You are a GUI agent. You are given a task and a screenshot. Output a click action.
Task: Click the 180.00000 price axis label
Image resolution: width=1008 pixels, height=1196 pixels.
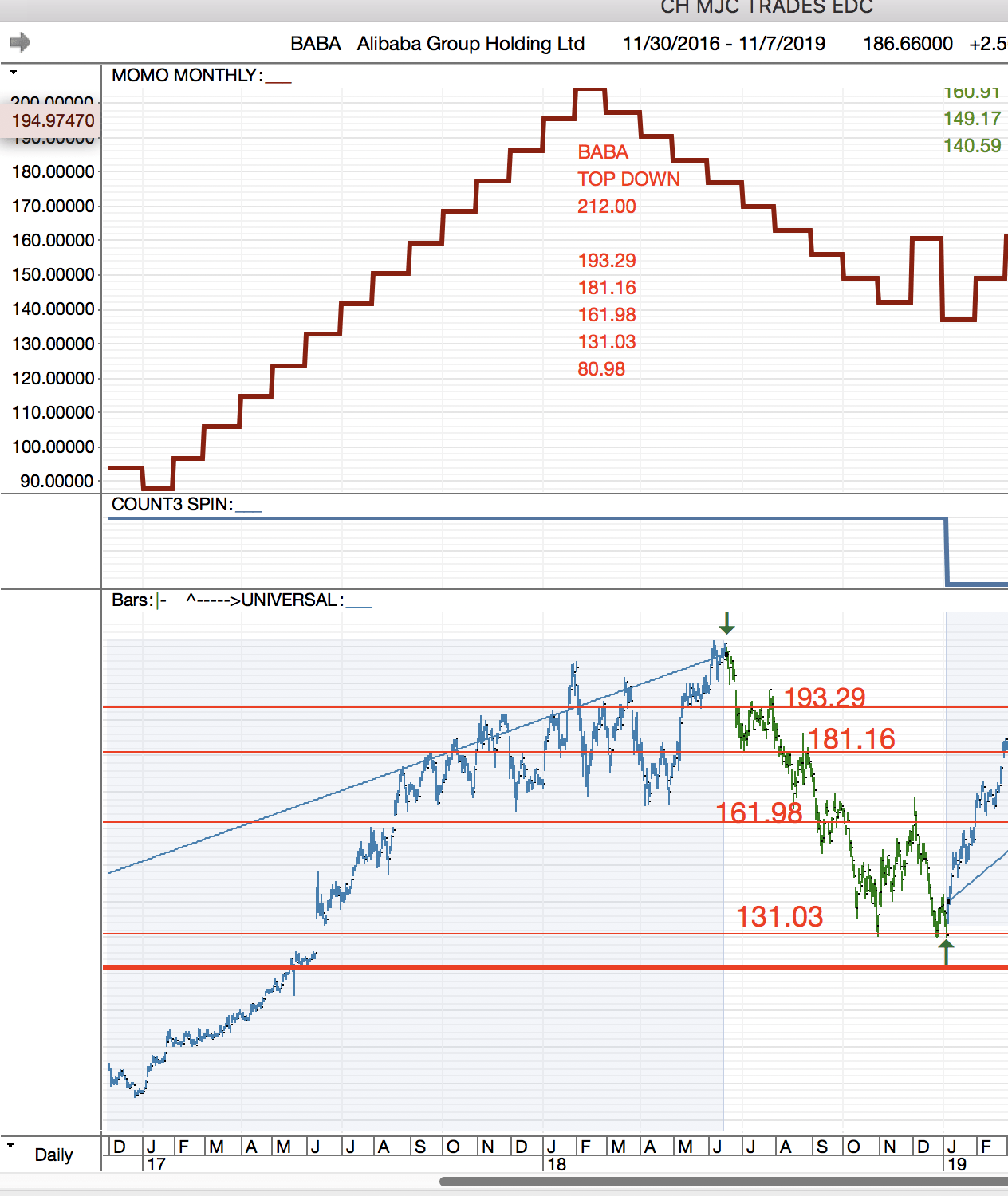[53, 171]
